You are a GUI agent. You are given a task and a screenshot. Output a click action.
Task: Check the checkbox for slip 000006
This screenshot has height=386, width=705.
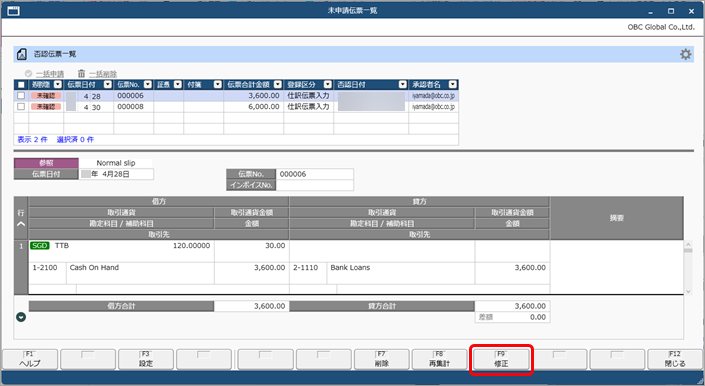(x=21, y=95)
